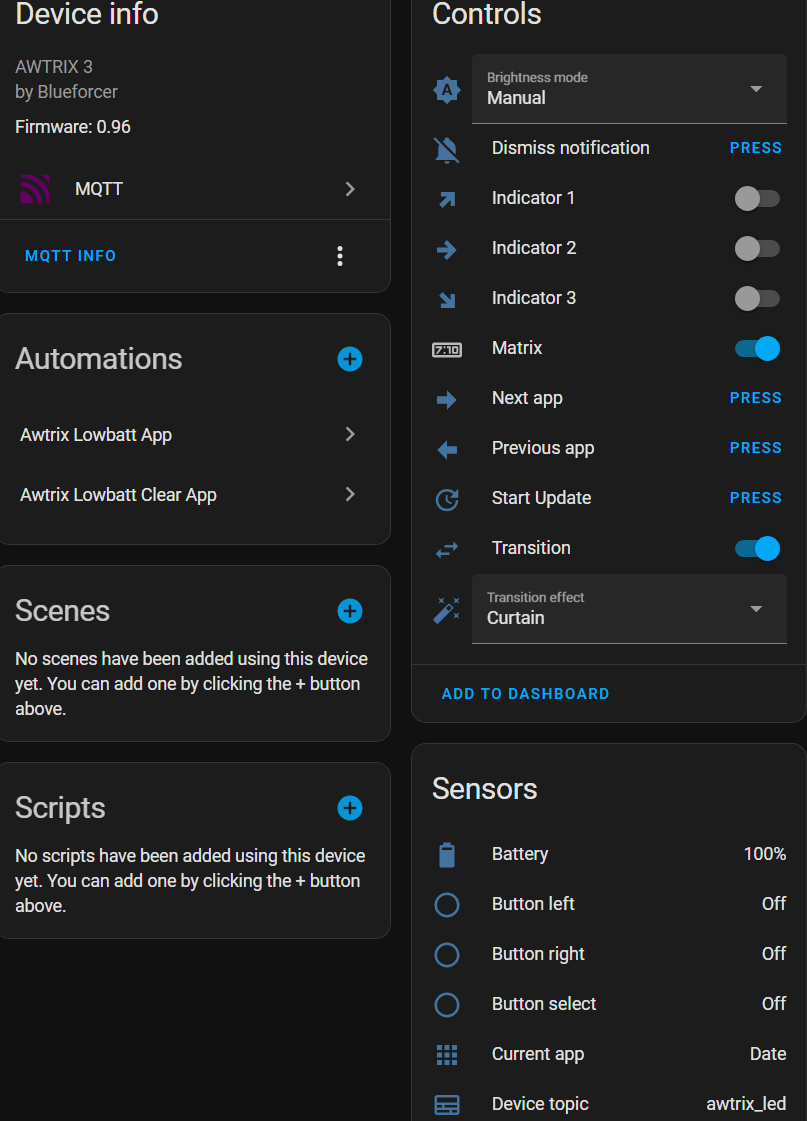Click the Start Update clock icon

446,498
